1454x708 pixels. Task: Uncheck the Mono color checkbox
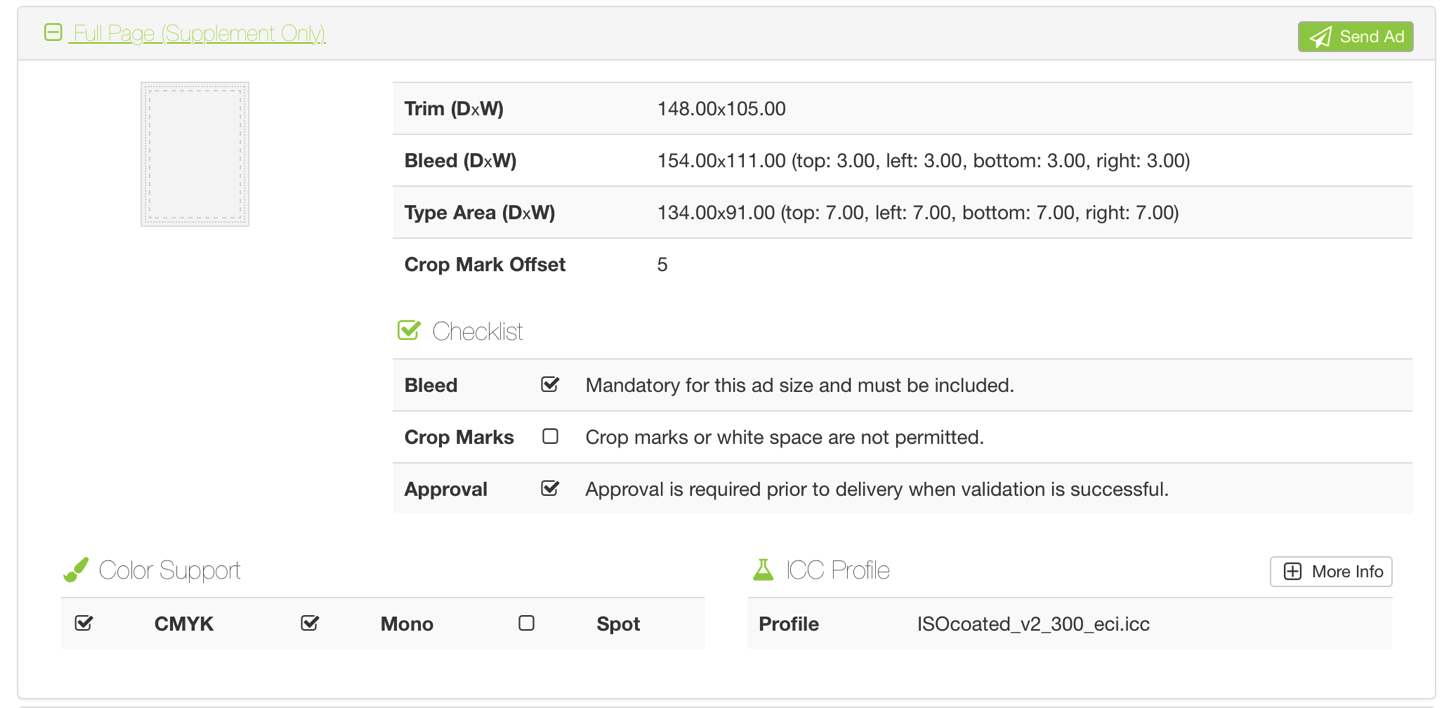pos(310,623)
